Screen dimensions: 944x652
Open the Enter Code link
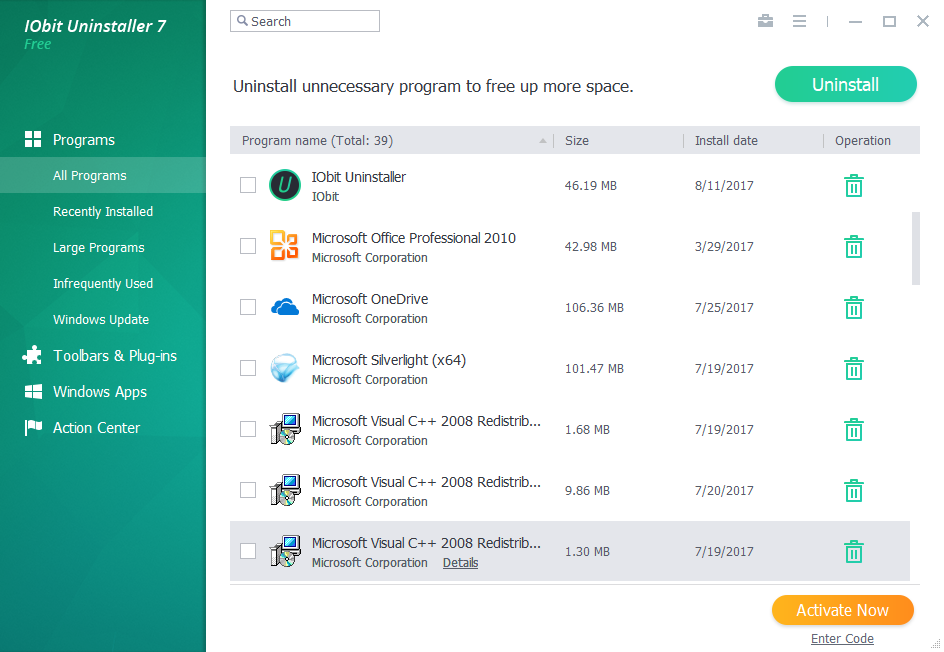(842, 638)
